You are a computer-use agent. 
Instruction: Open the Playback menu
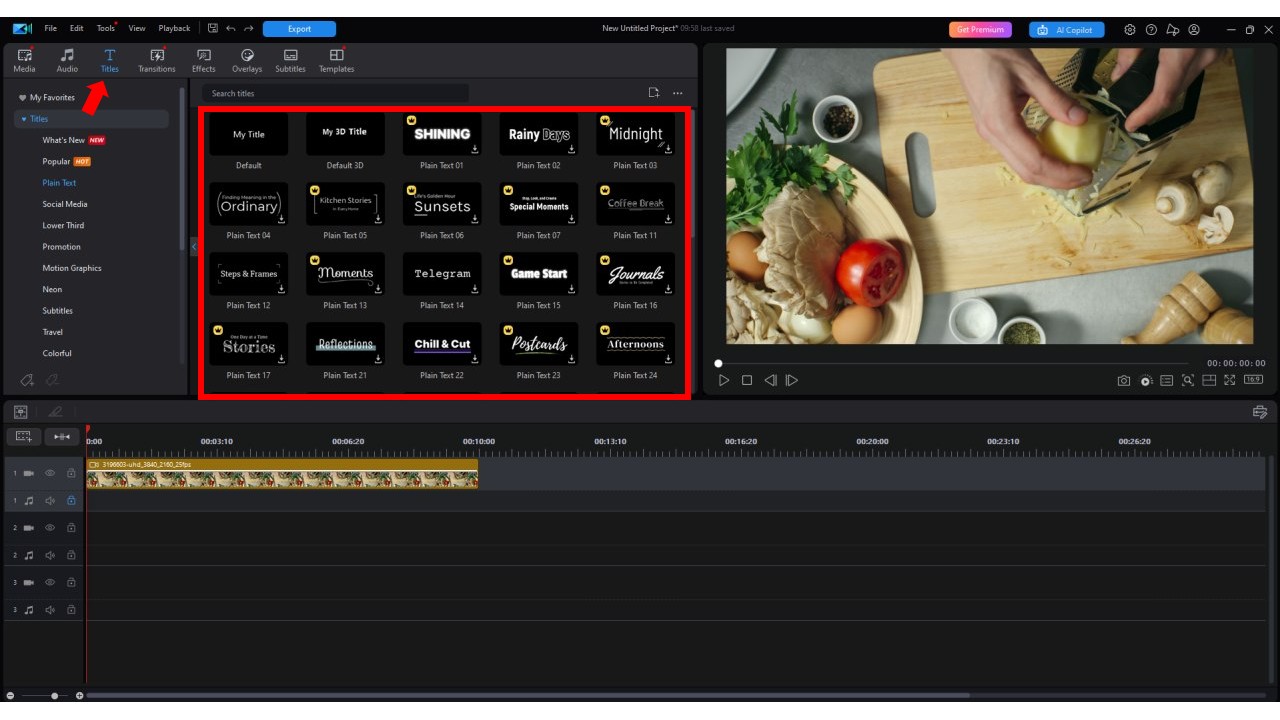[x=174, y=29]
